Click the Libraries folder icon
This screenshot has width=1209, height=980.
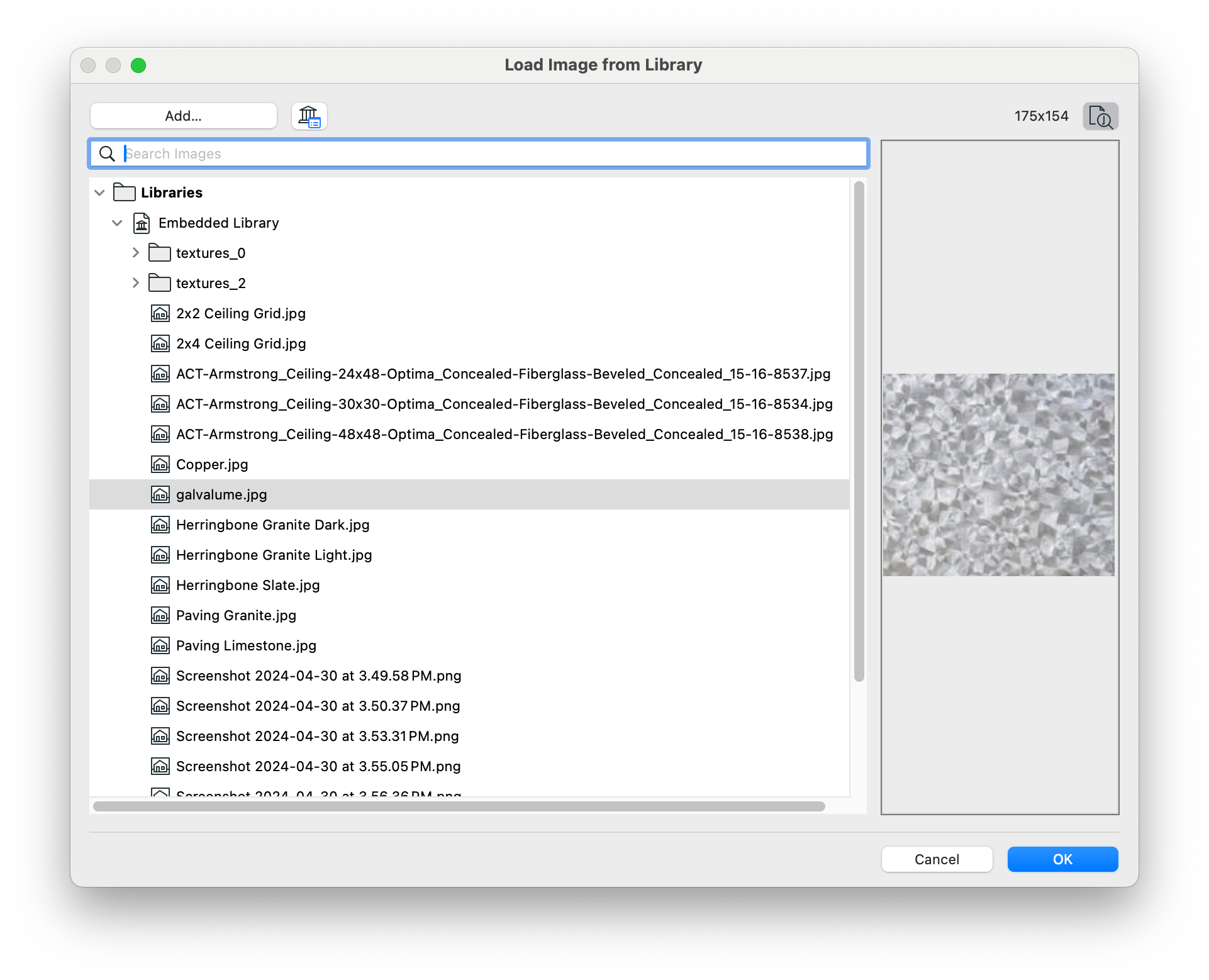click(x=124, y=192)
